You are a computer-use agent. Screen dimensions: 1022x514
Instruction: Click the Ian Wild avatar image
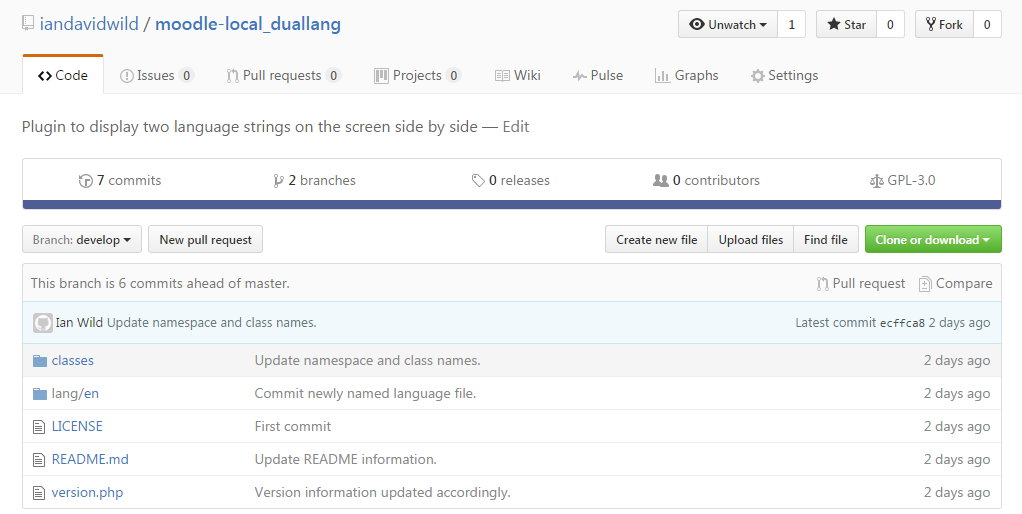tap(42, 322)
